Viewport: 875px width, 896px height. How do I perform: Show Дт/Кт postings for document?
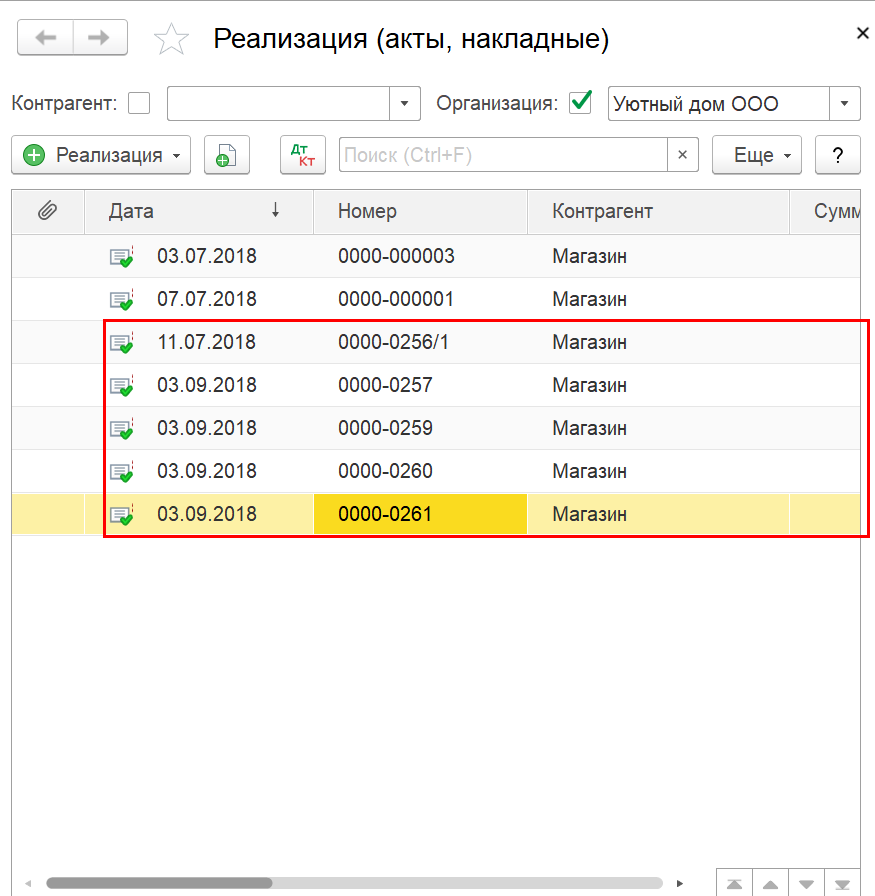pyautogui.click(x=303, y=155)
